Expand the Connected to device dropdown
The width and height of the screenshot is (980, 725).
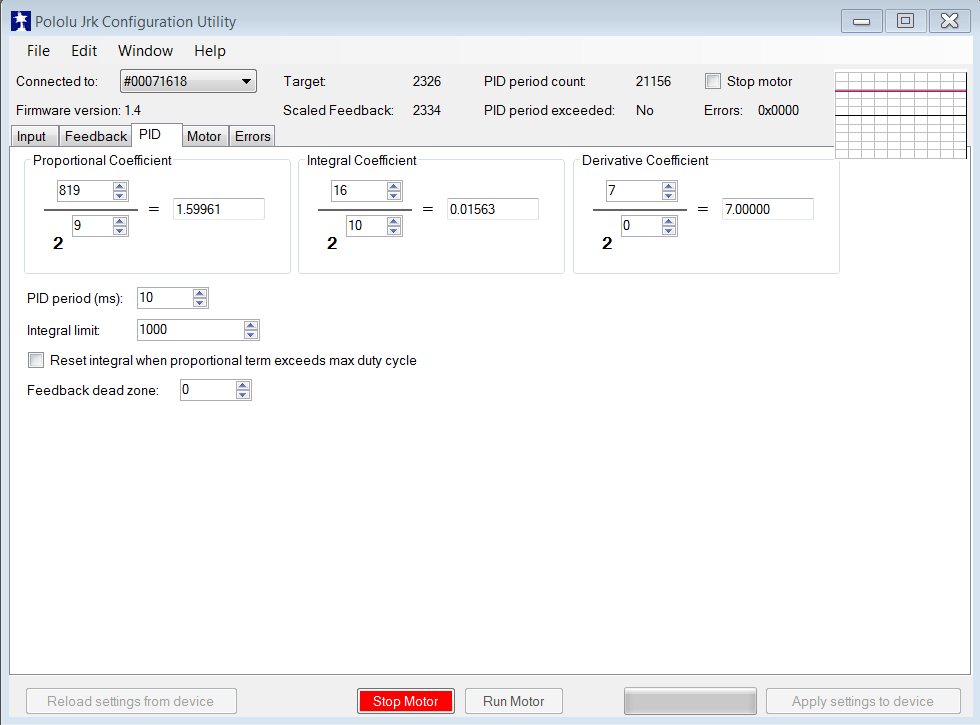188,81
